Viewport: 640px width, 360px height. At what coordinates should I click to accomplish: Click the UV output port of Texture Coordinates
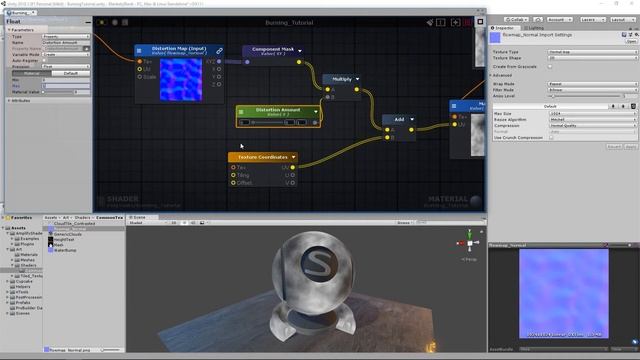(x=293, y=167)
